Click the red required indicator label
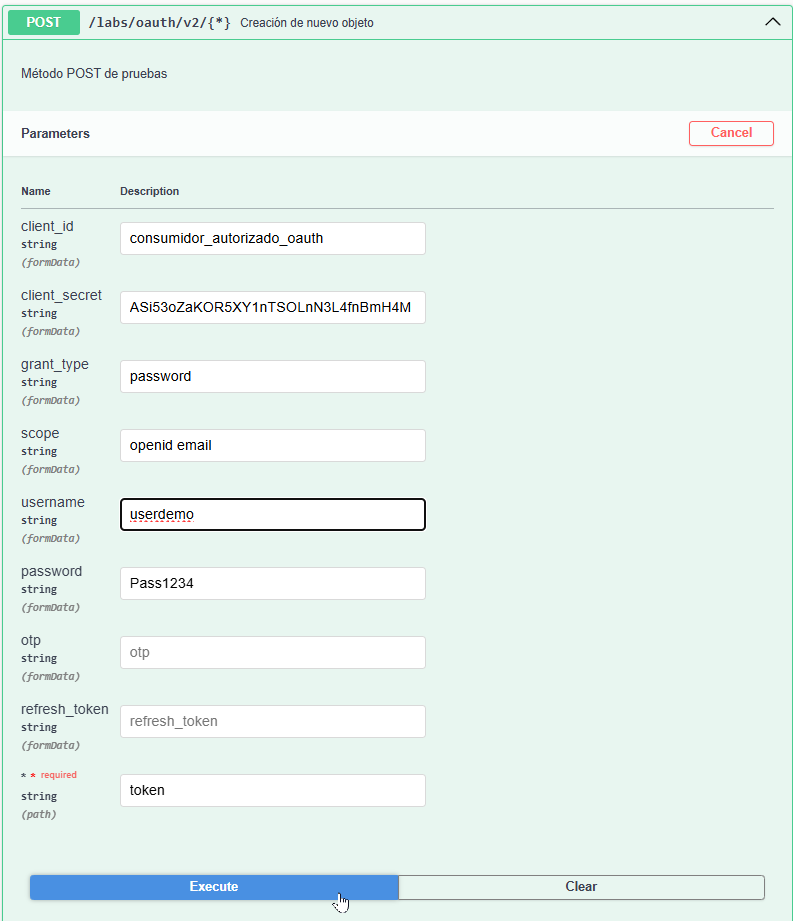 click(50, 774)
